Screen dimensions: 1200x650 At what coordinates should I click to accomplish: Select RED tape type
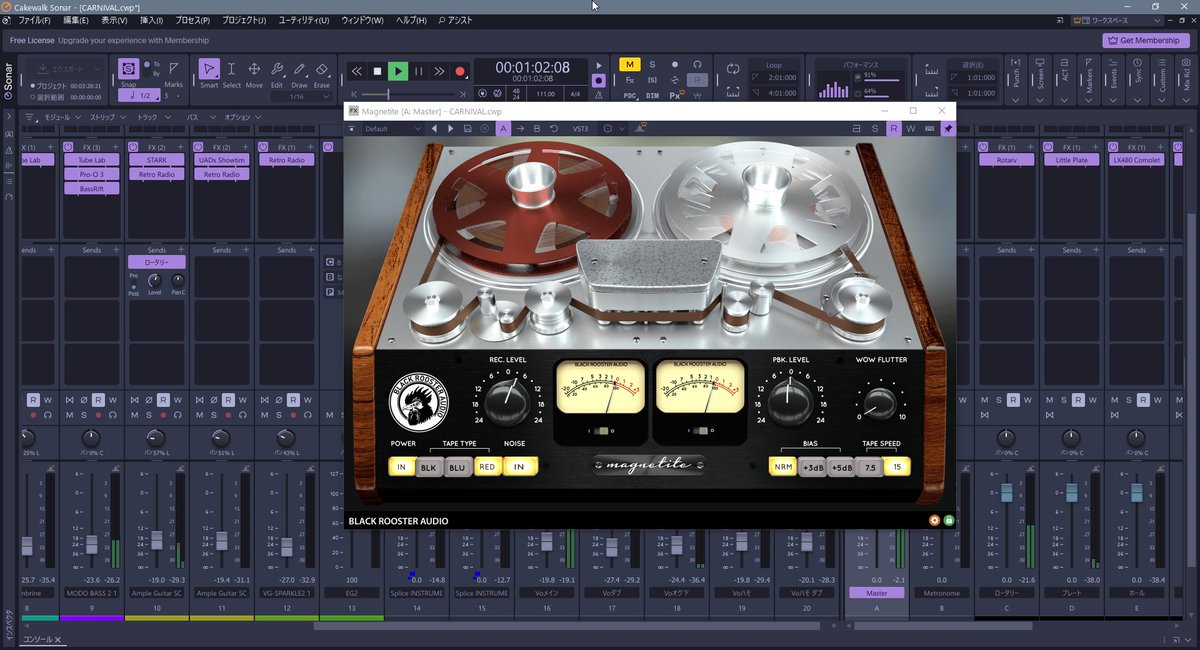pos(487,466)
